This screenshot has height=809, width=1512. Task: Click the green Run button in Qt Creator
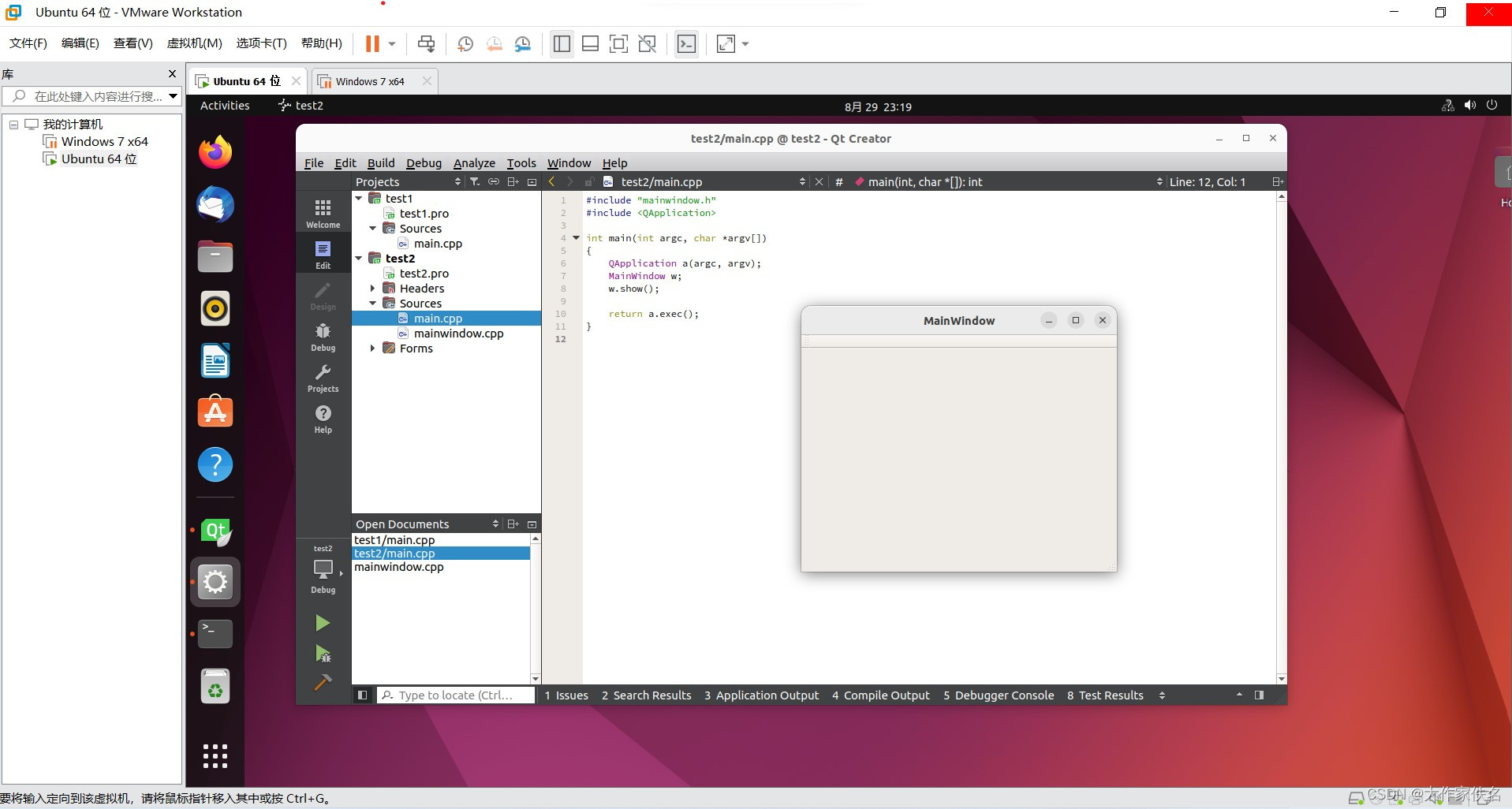(322, 624)
